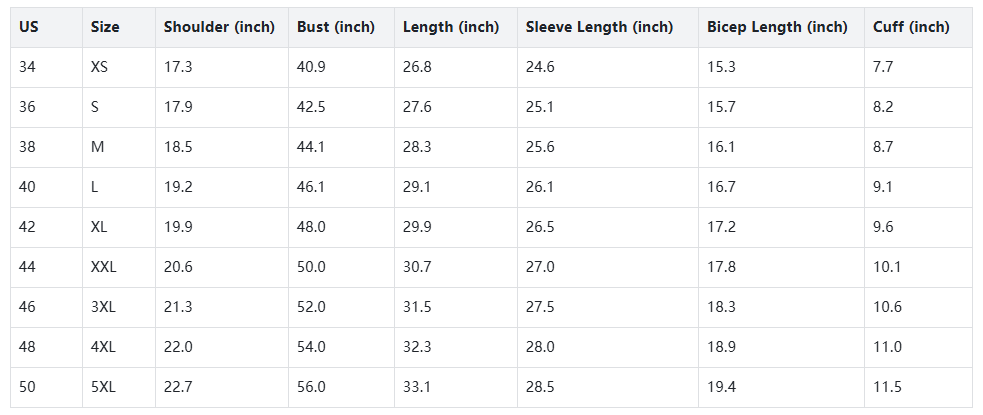
Task: Click US size 42 cell
Action: click(27, 227)
